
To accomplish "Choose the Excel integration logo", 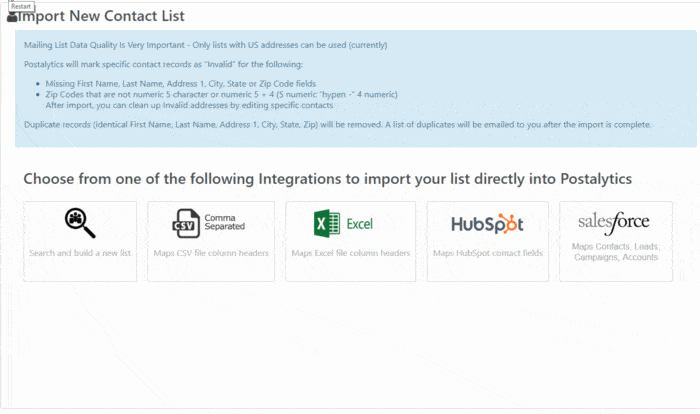I will 343,223.
